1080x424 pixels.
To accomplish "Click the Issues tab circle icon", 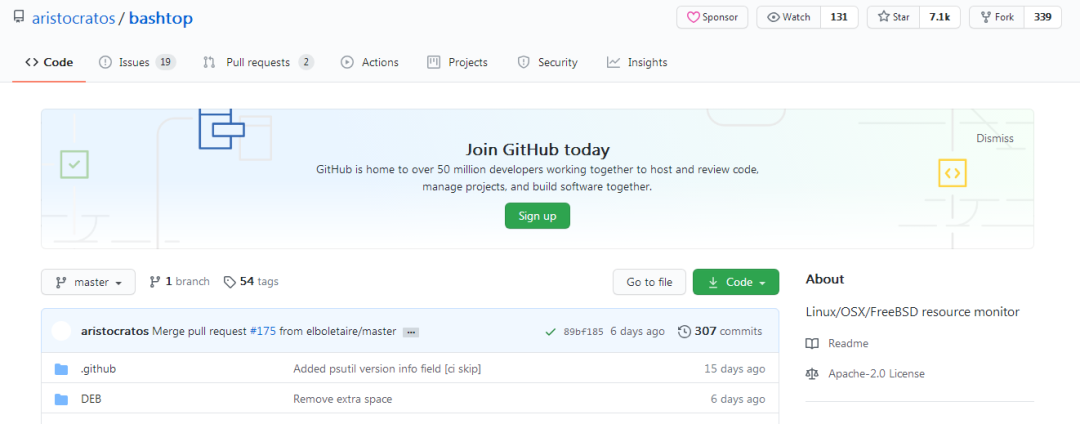I will click(105, 62).
